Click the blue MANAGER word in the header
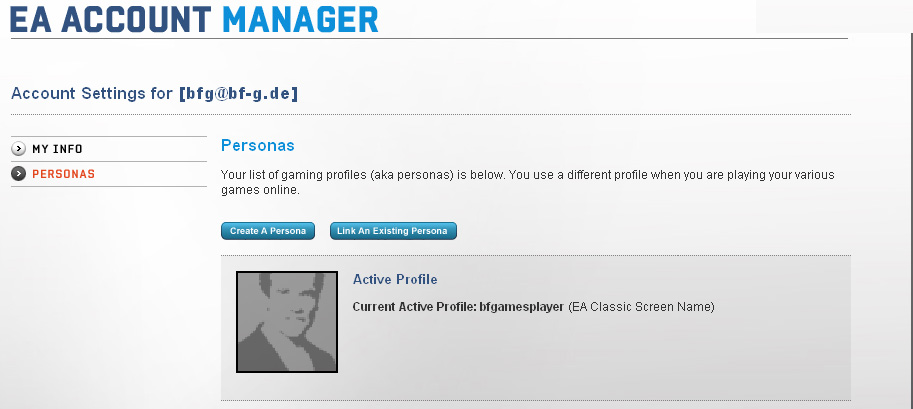Screen dimensions: 913x409 point(300,19)
